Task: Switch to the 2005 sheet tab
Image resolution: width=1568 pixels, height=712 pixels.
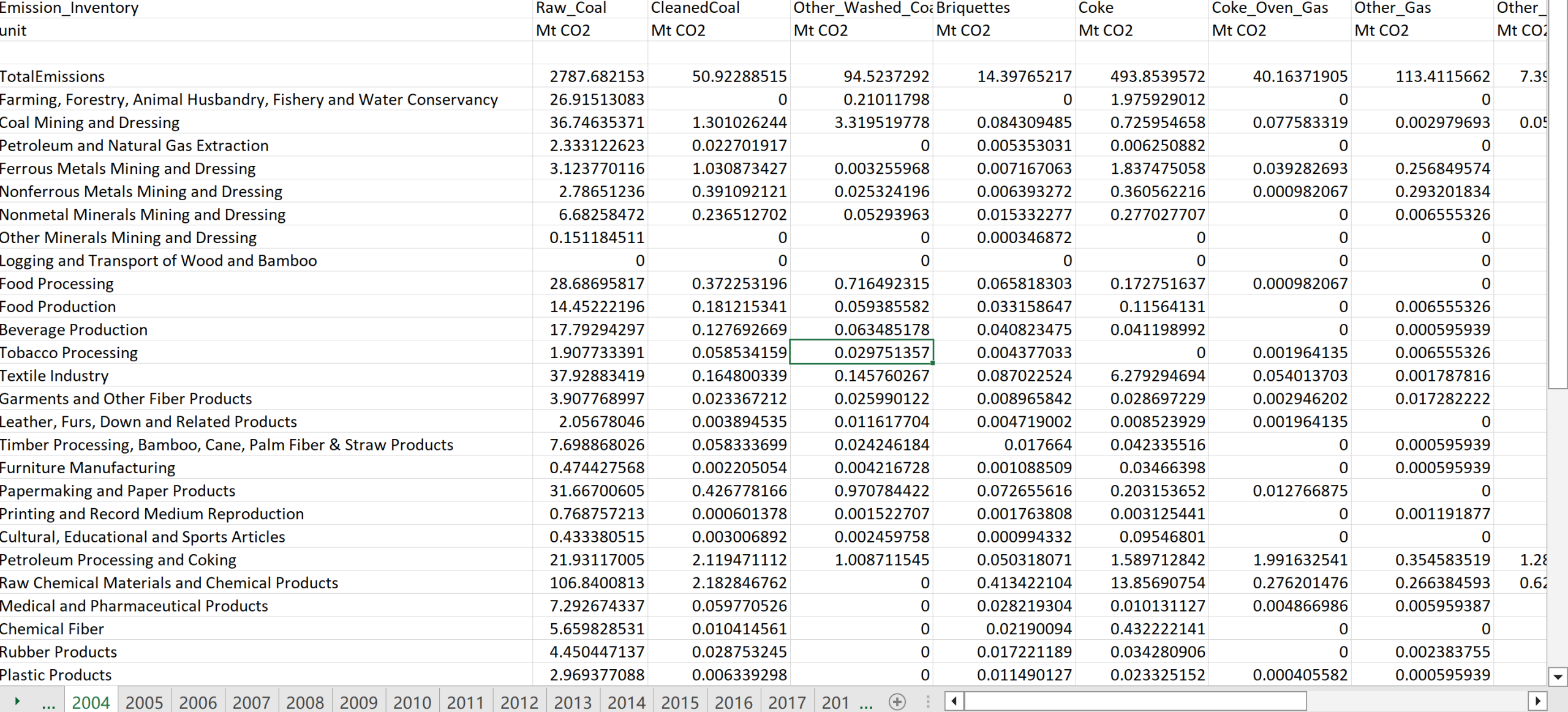Action: 144,702
